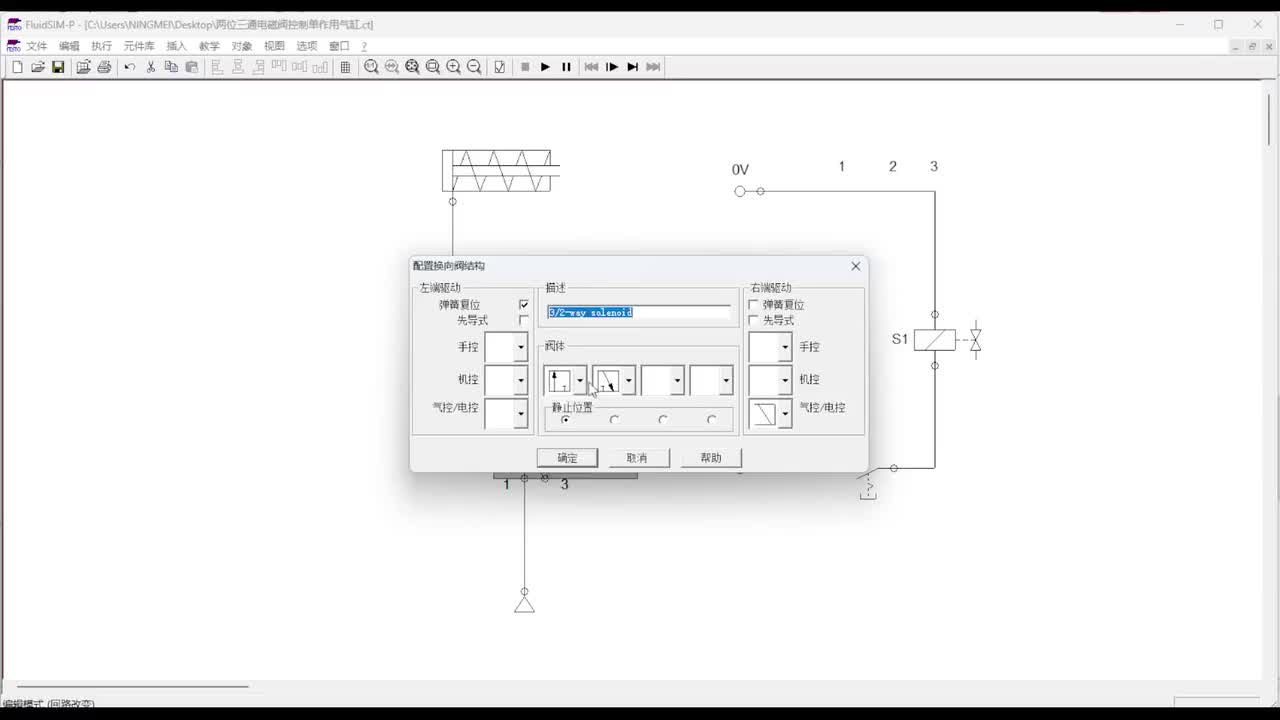Open the 选项 menu
Image resolution: width=1280 pixels, height=720 pixels.
(306, 46)
